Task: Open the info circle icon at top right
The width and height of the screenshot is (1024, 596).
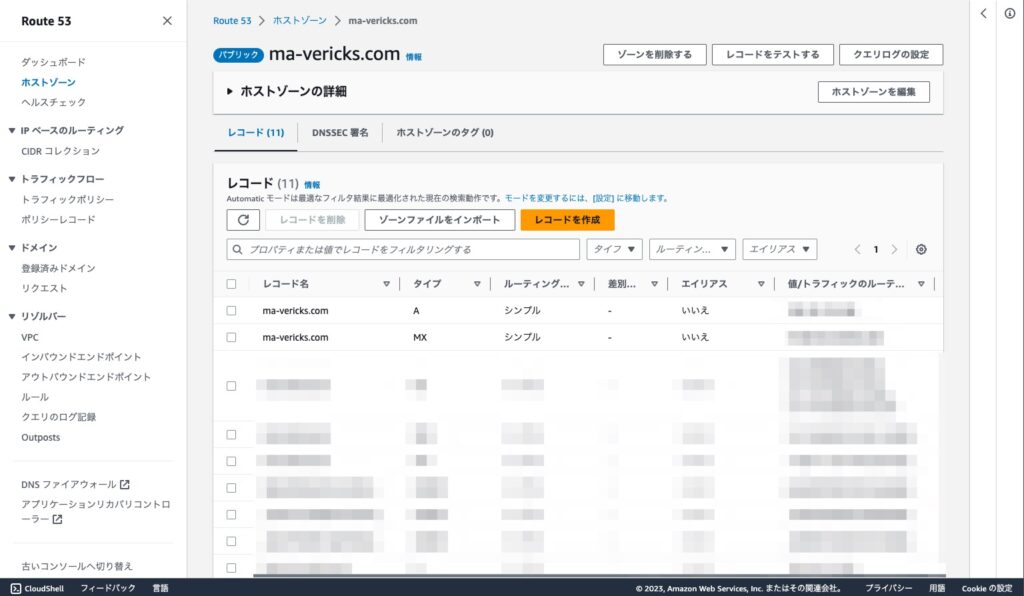Action: 1010,13
